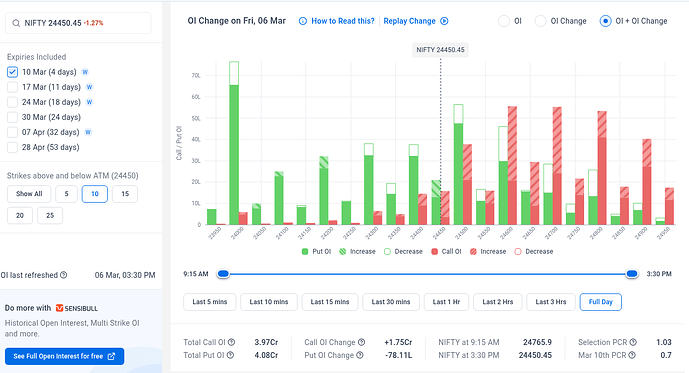
Task: Open the Replay Change link
Action: click(410, 21)
